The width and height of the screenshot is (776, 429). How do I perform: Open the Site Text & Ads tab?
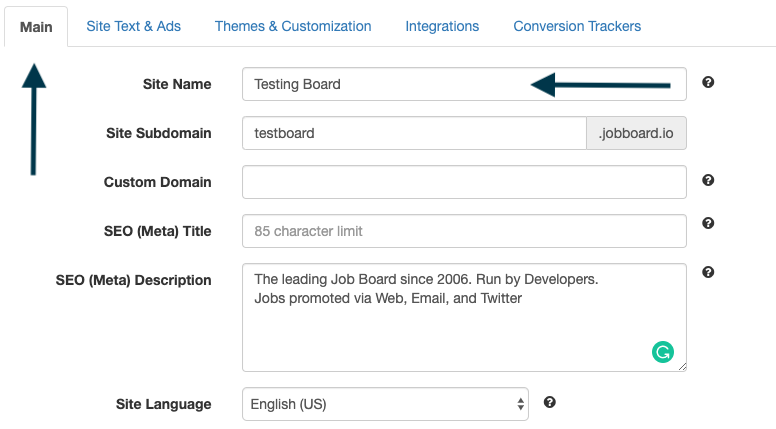coord(134,26)
